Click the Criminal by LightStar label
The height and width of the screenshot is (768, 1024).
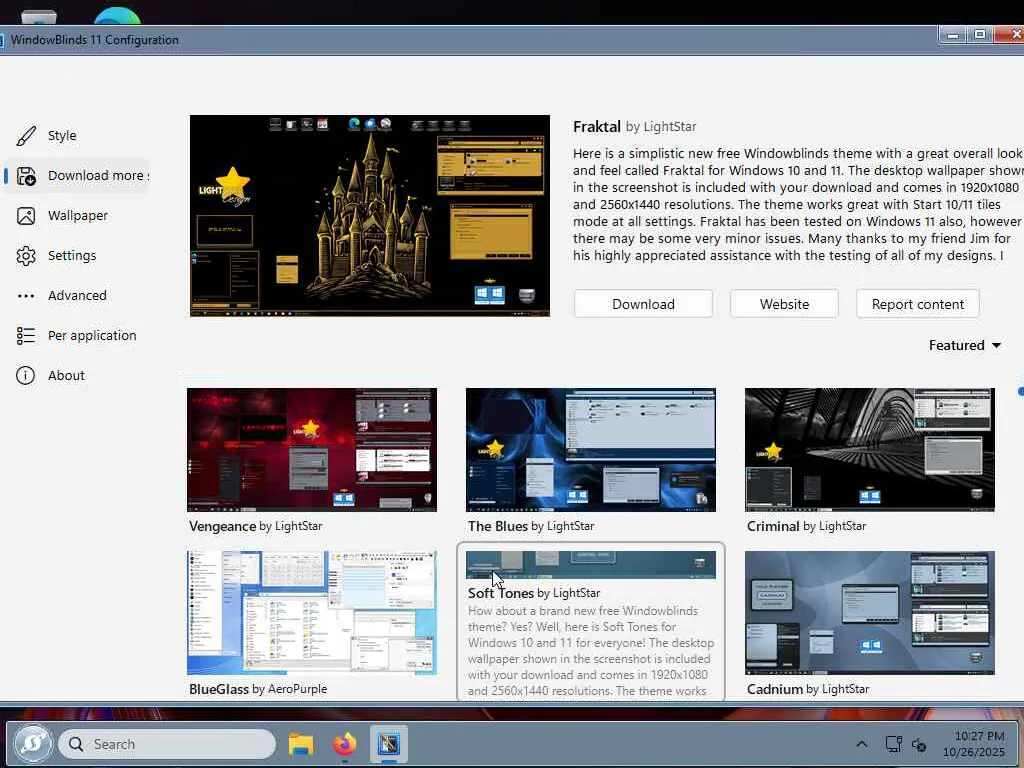[807, 526]
